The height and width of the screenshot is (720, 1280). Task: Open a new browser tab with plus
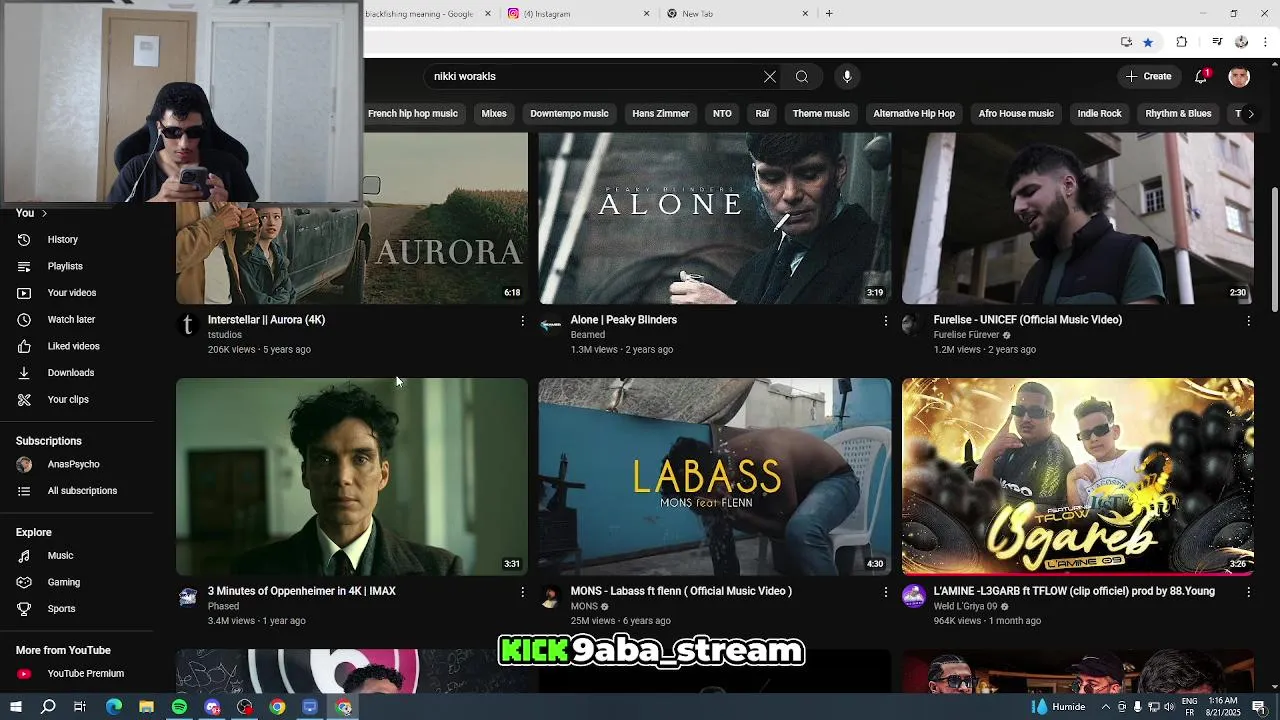pyautogui.click(x=829, y=14)
